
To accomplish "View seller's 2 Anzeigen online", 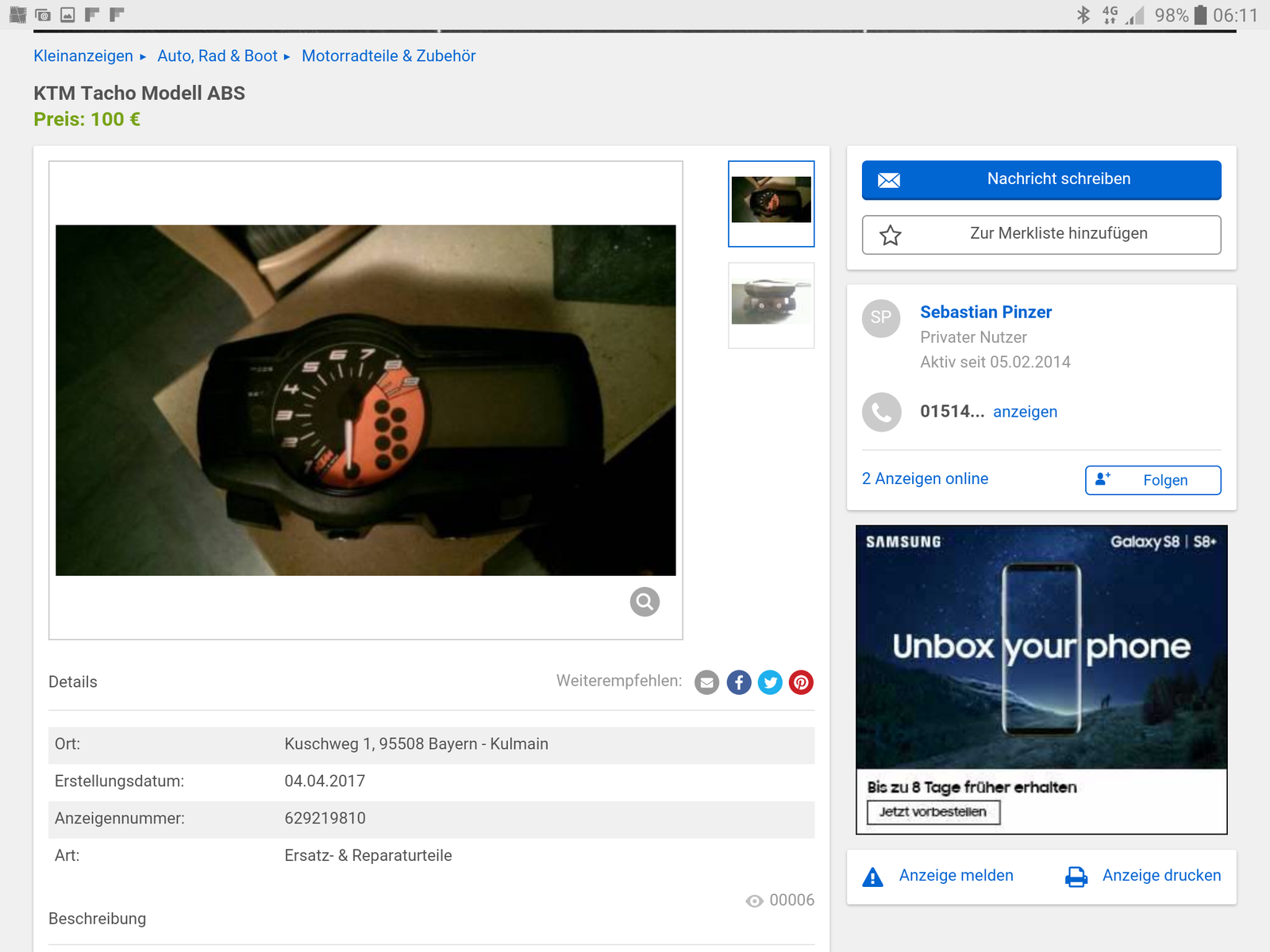I will pos(925,479).
